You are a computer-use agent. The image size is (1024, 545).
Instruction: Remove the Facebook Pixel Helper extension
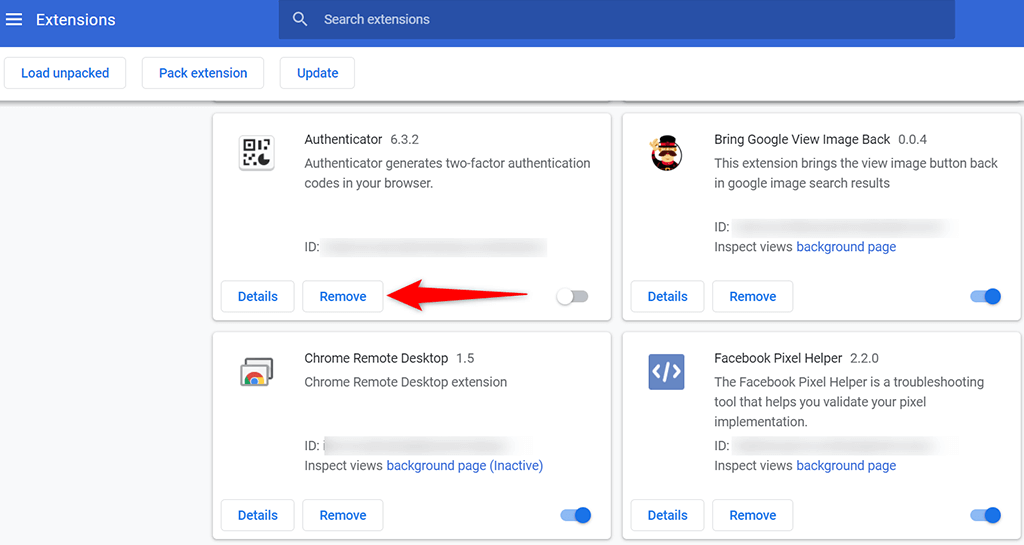point(753,515)
